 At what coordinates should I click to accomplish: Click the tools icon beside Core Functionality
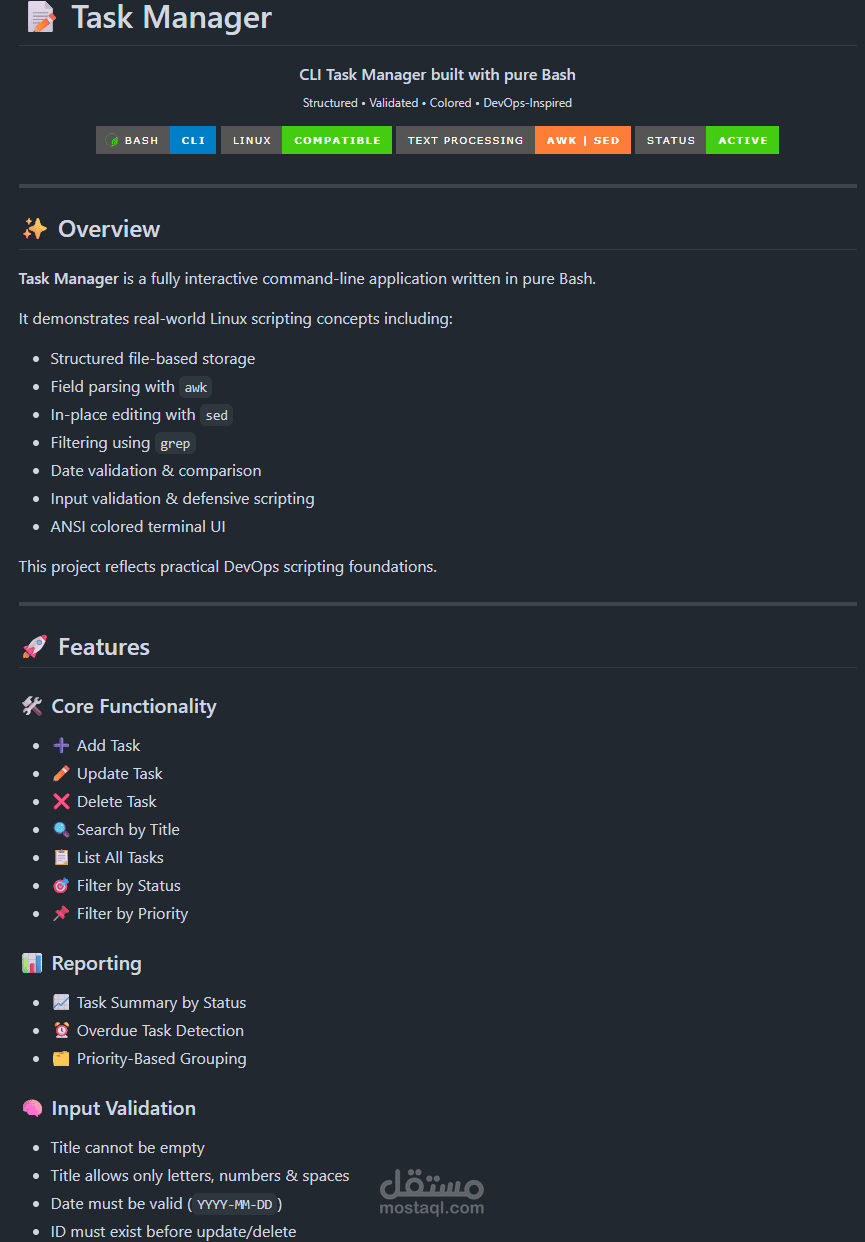click(32, 706)
